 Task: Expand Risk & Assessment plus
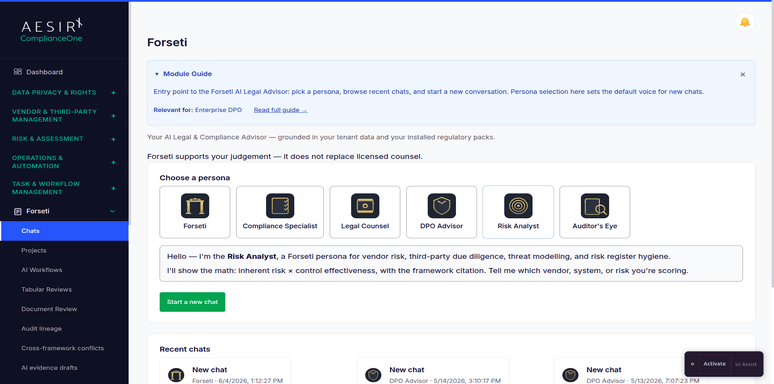114,139
